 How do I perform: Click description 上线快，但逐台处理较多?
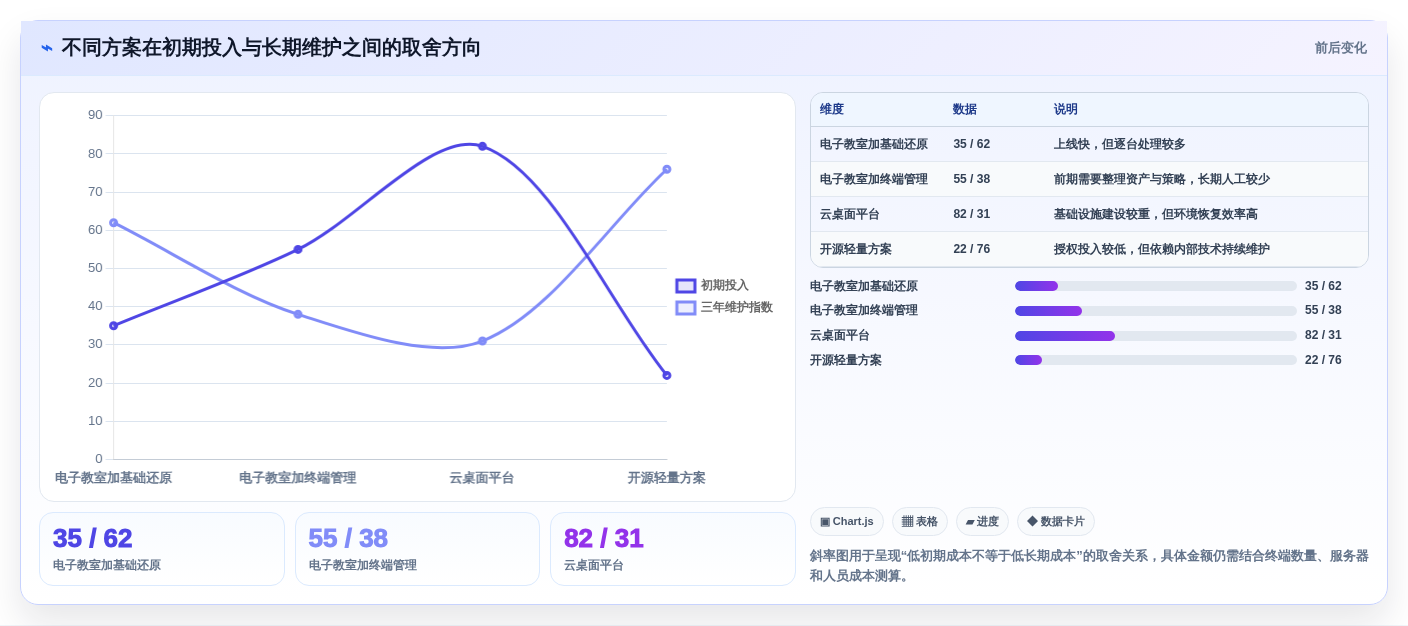coord(1120,144)
